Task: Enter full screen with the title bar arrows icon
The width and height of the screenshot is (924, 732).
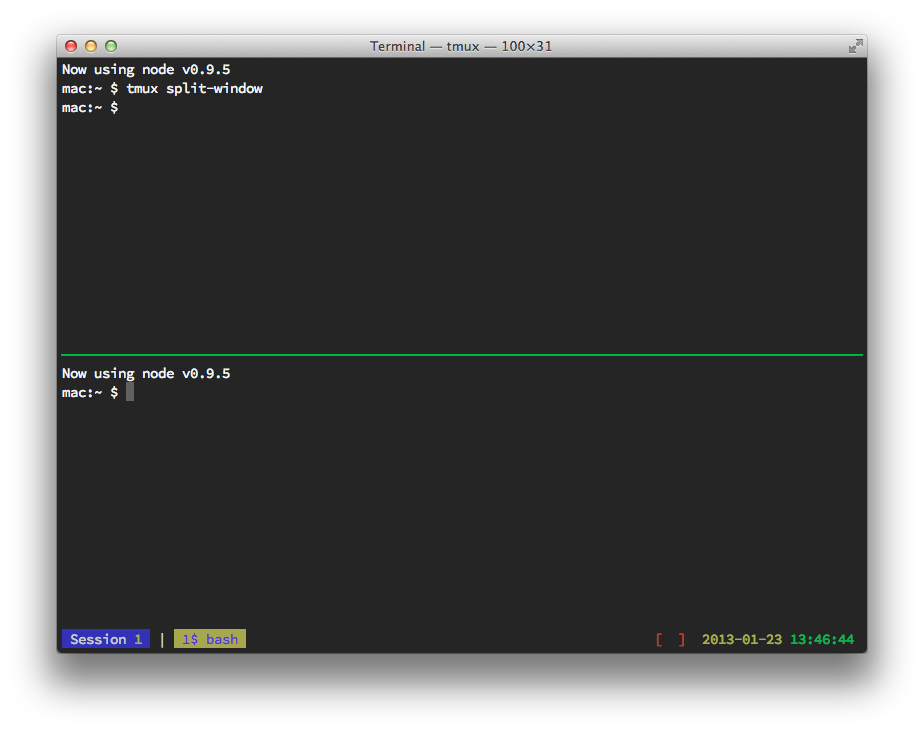Action: [856, 46]
